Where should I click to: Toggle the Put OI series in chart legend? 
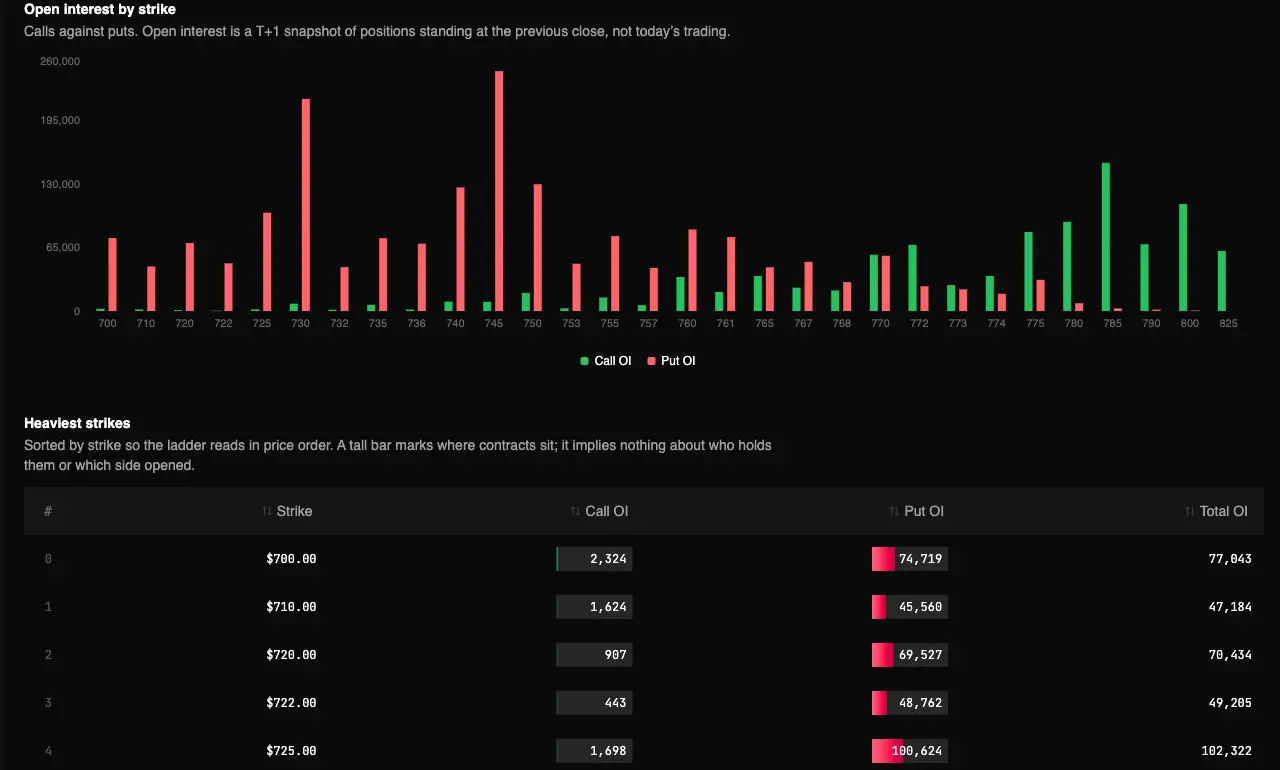[x=671, y=361]
